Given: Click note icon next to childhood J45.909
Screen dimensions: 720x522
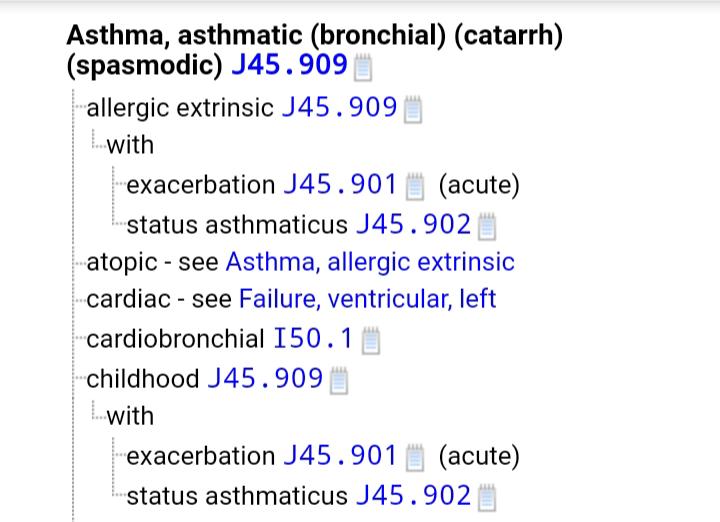Looking at the screenshot, I should coord(337,380).
